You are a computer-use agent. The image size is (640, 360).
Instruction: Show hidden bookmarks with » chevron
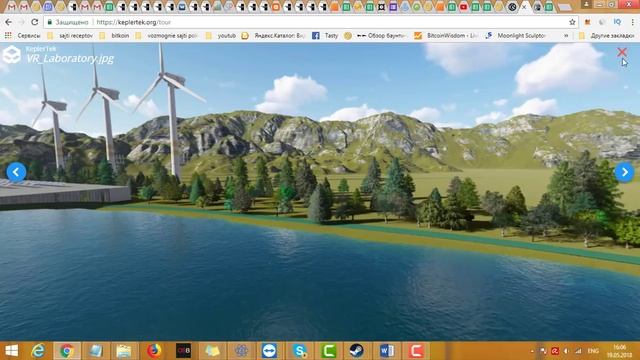point(566,36)
